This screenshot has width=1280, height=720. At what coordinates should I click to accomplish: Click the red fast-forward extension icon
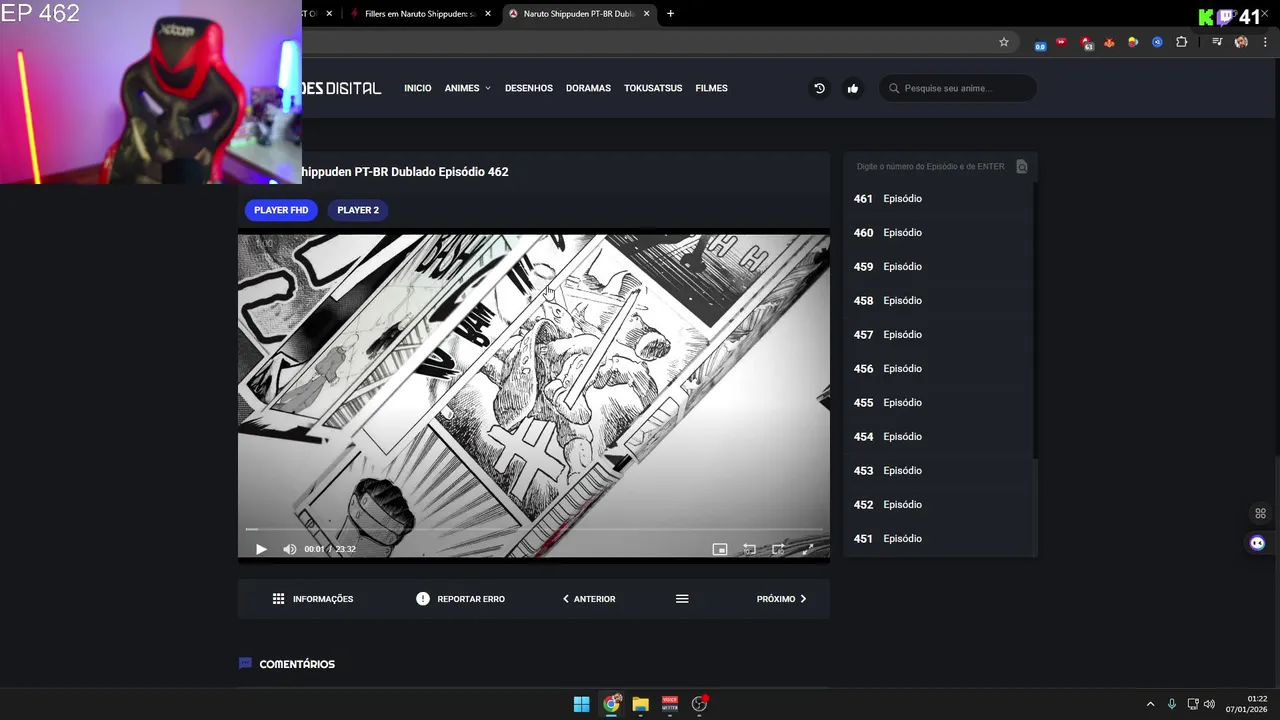pos(1062,42)
